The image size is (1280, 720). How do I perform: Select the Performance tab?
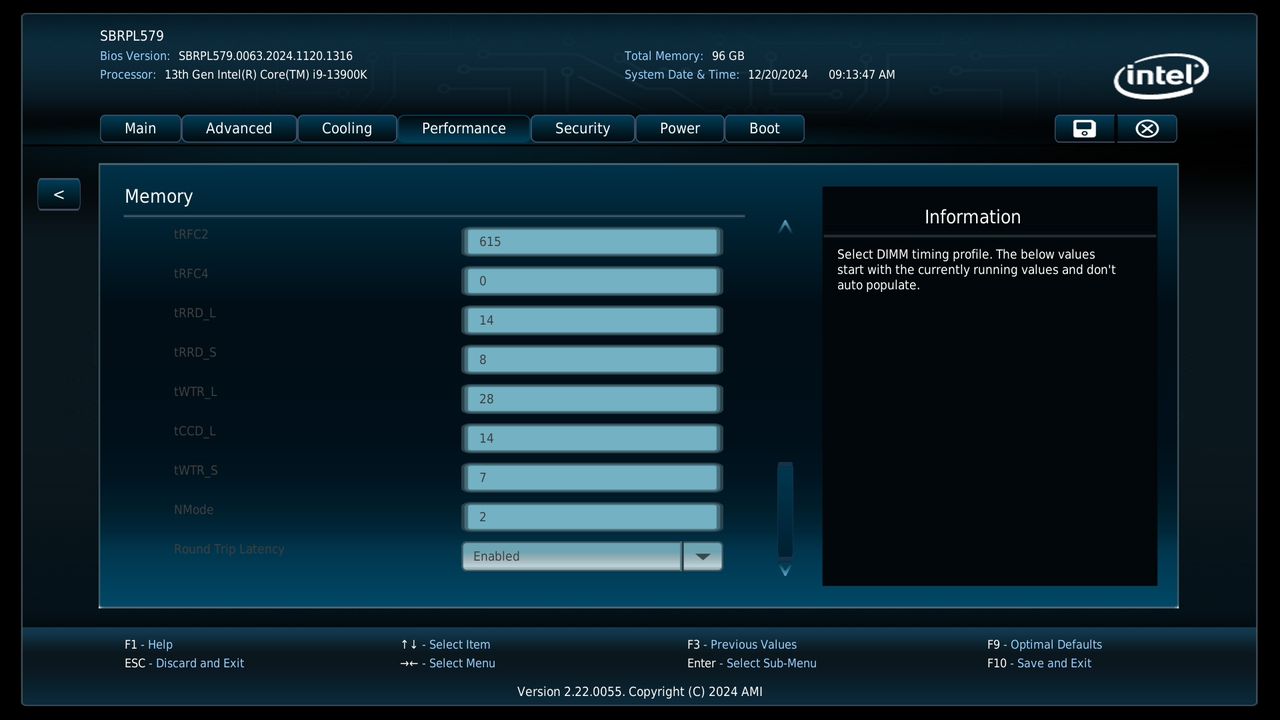[x=464, y=128]
